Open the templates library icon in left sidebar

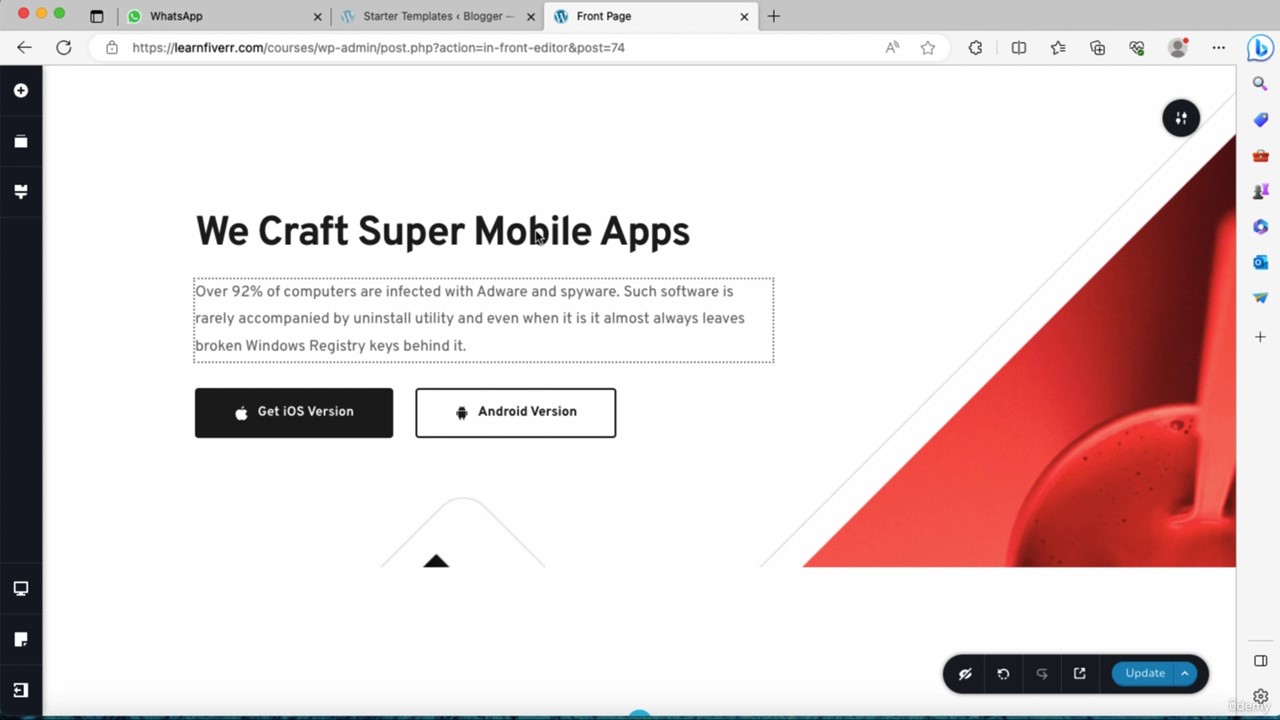pos(21,141)
